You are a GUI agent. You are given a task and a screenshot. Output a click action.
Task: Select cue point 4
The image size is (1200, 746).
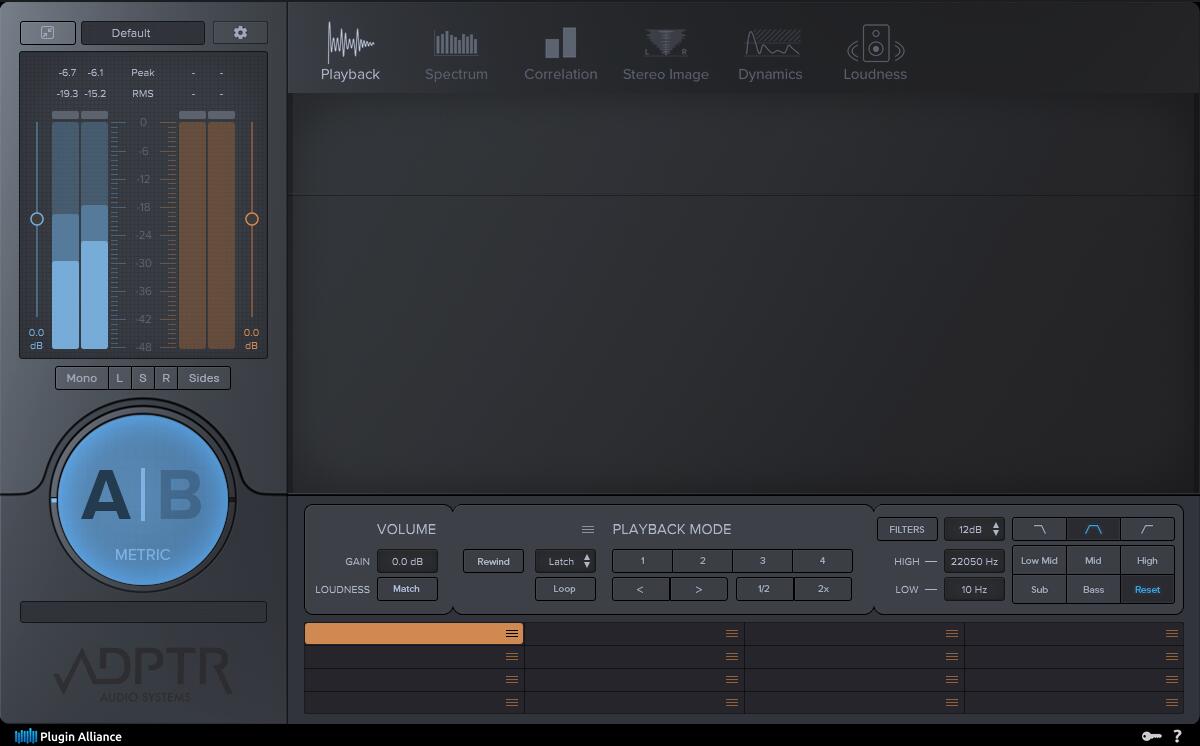coord(823,562)
